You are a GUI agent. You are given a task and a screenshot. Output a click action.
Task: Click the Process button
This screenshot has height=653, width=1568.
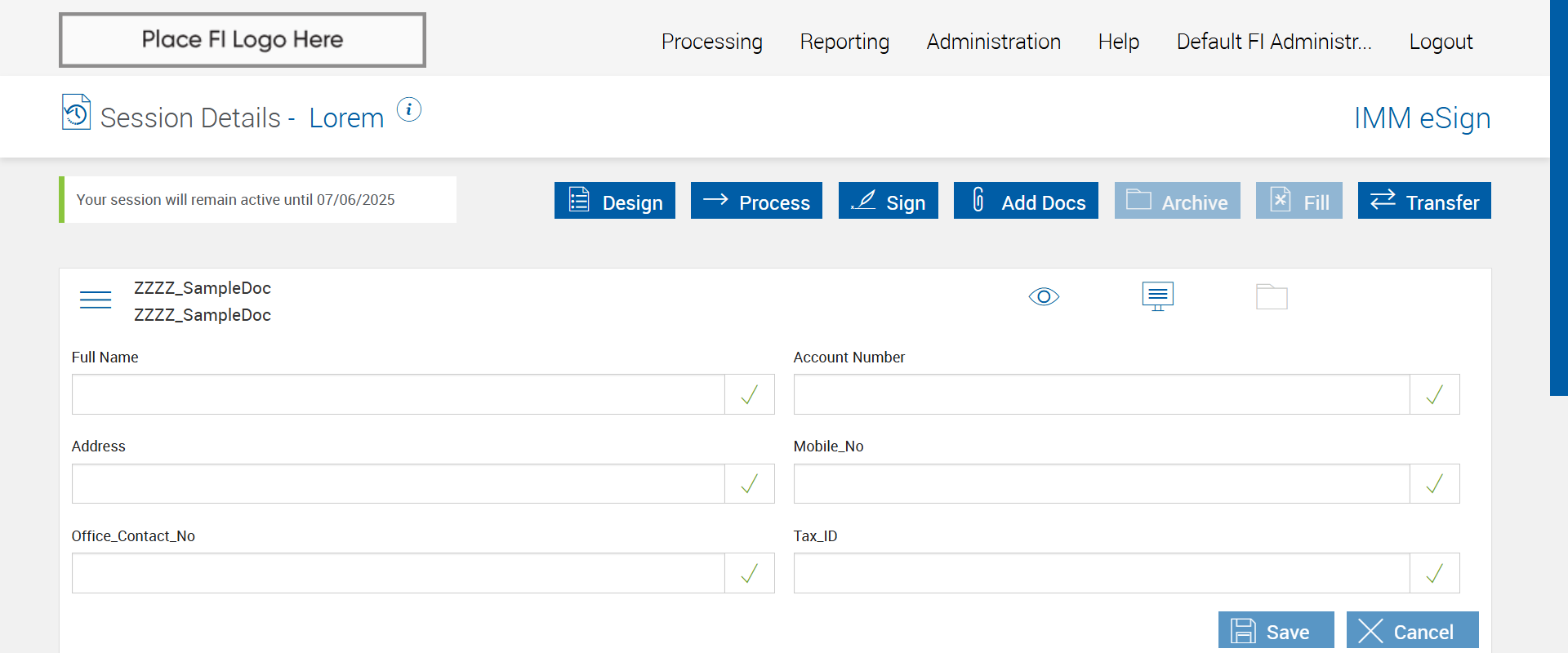756,201
